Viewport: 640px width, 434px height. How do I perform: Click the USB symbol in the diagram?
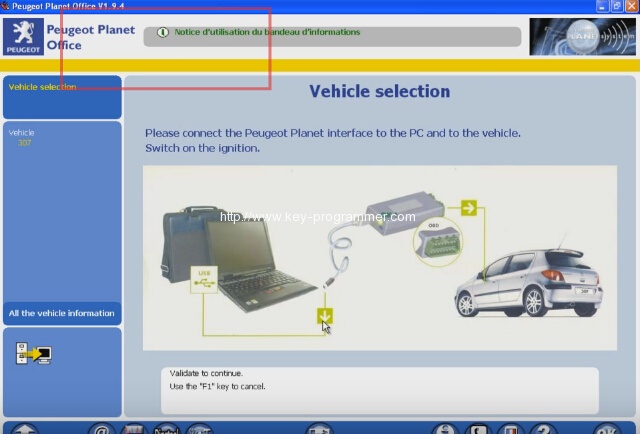[204, 280]
